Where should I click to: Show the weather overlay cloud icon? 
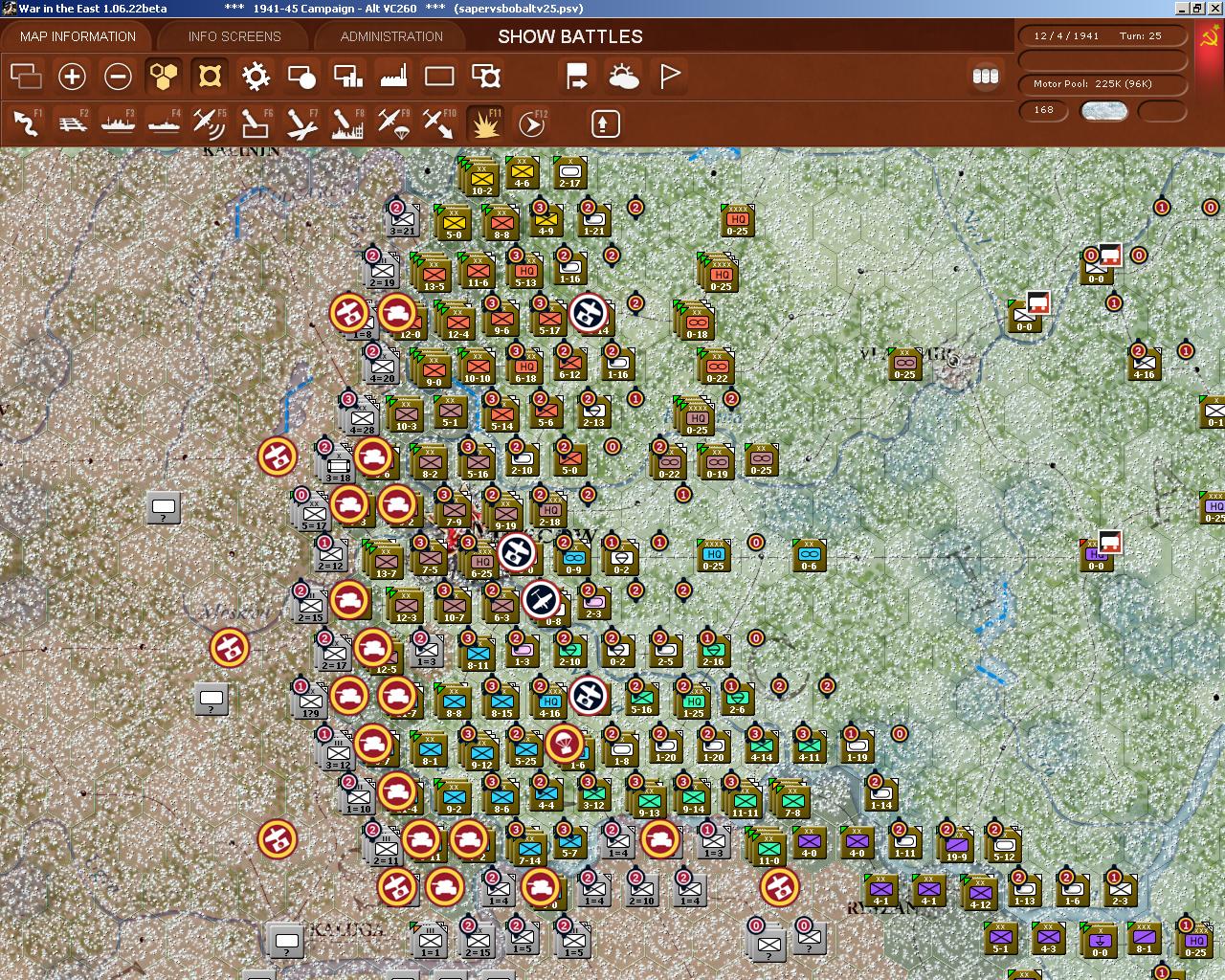tap(623, 76)
